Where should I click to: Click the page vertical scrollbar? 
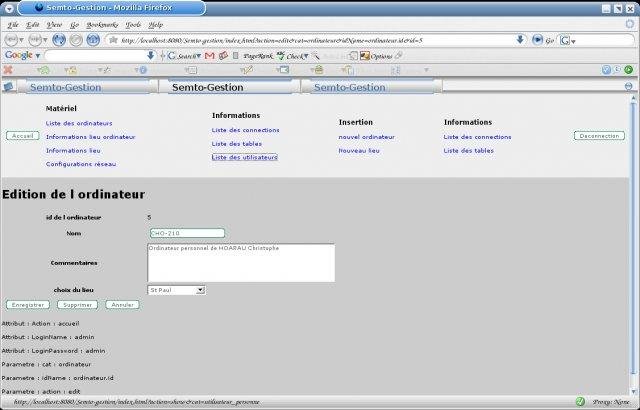[x=633, y=245]
